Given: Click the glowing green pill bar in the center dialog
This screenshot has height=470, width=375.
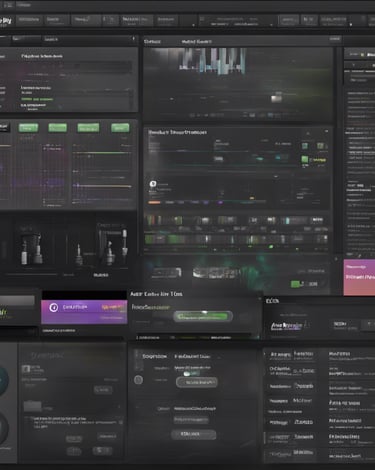Looking at the screenshot, I should click(x=203, y=316).
